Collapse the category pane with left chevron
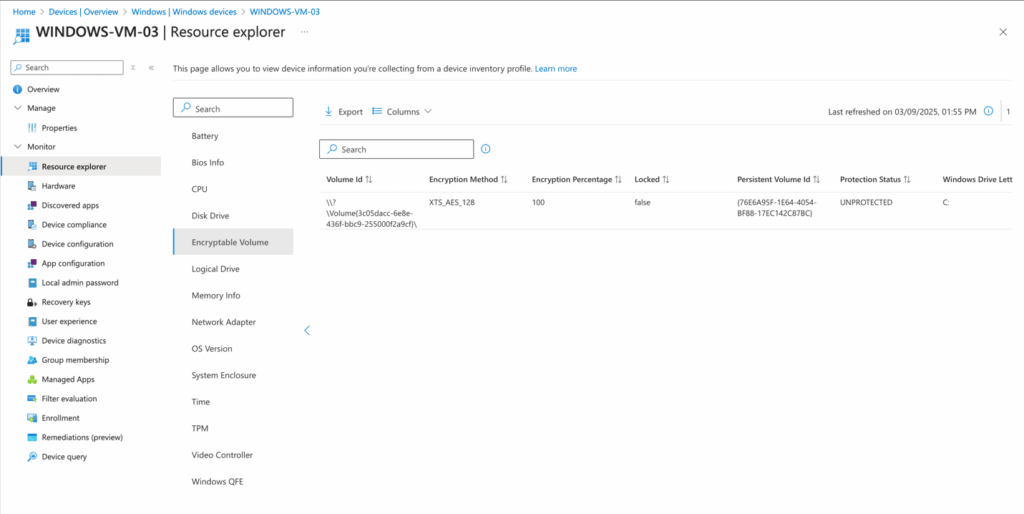Screen dimensions: 1024x514 coord(307,330)
